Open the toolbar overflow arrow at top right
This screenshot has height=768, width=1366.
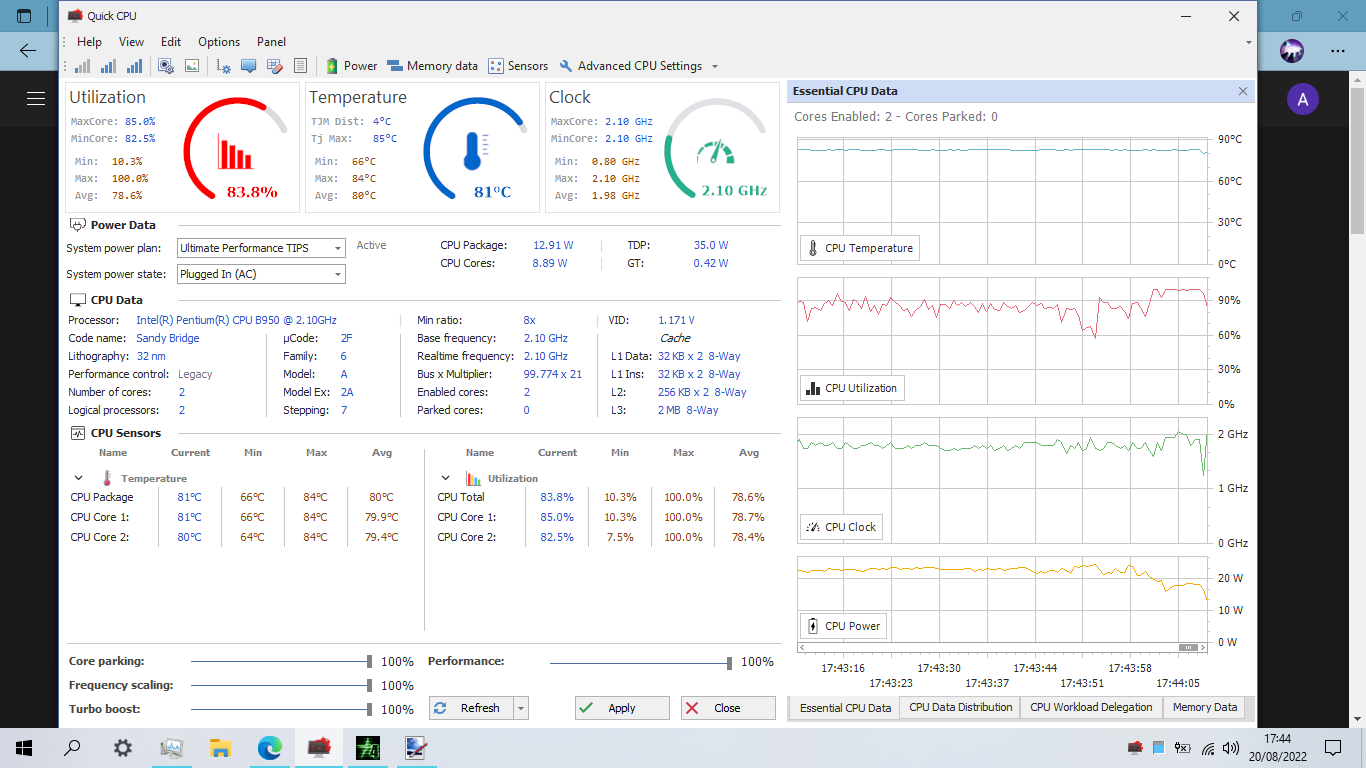pyautogui.click(x=1248, y=43)
